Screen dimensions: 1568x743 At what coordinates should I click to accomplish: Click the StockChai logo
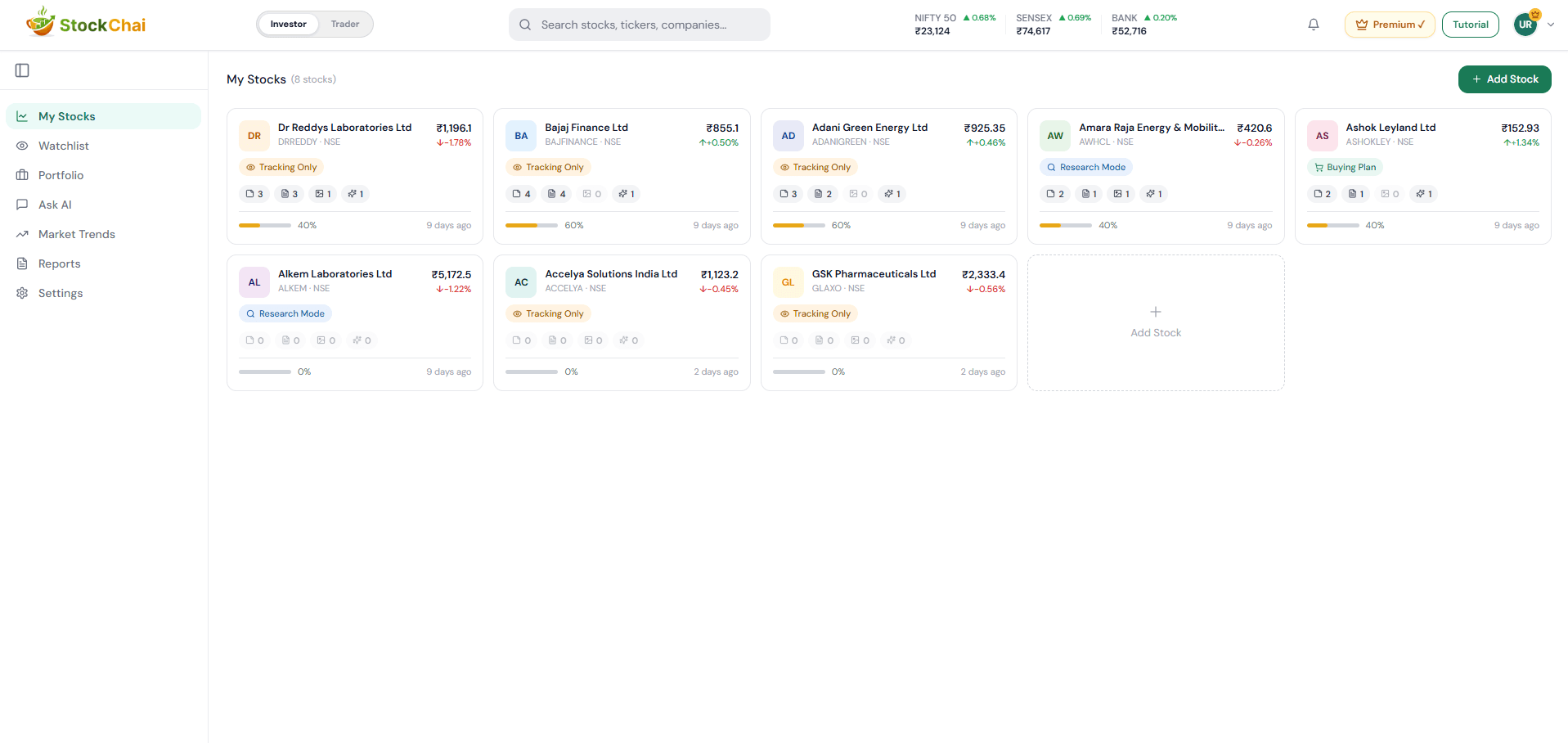tap(85, 24)
